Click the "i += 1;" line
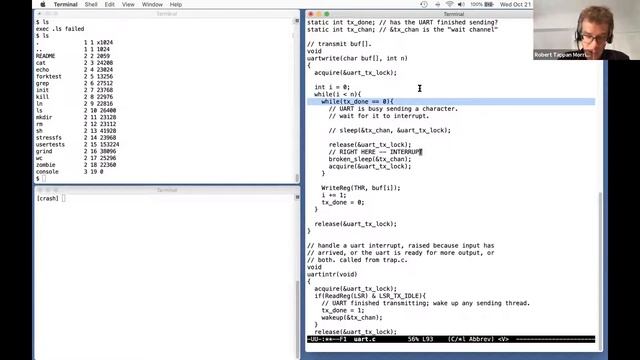 [x=334, y=195]
